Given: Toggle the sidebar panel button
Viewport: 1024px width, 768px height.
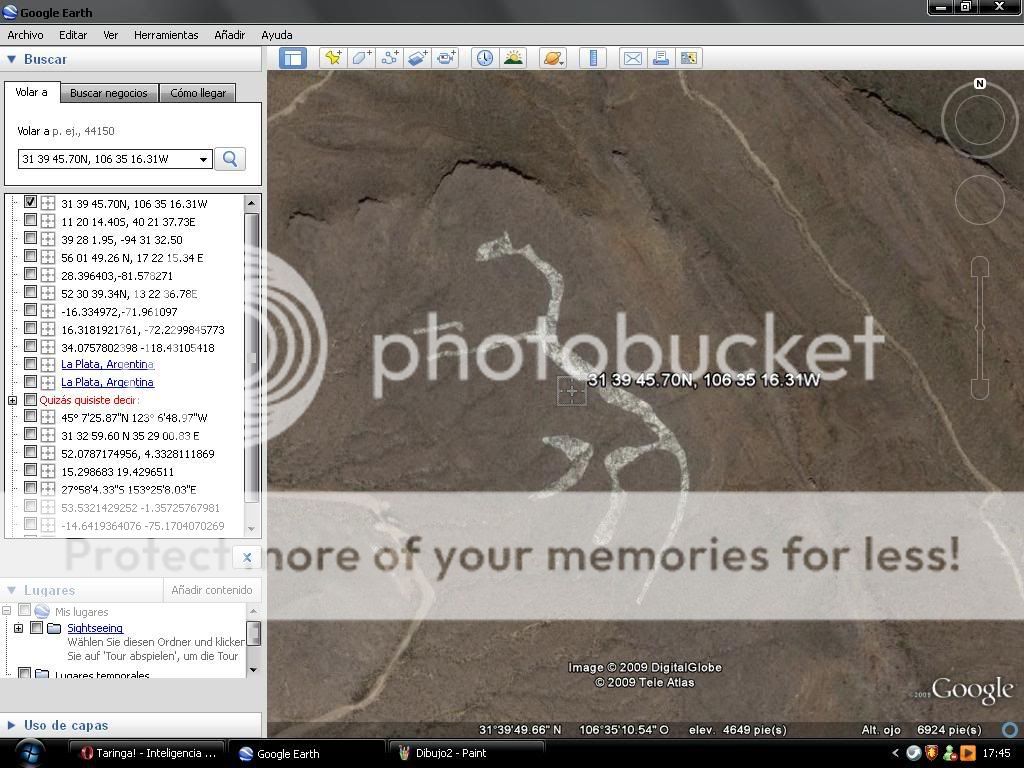Looking at the screenshot, I should click(293, 58).
